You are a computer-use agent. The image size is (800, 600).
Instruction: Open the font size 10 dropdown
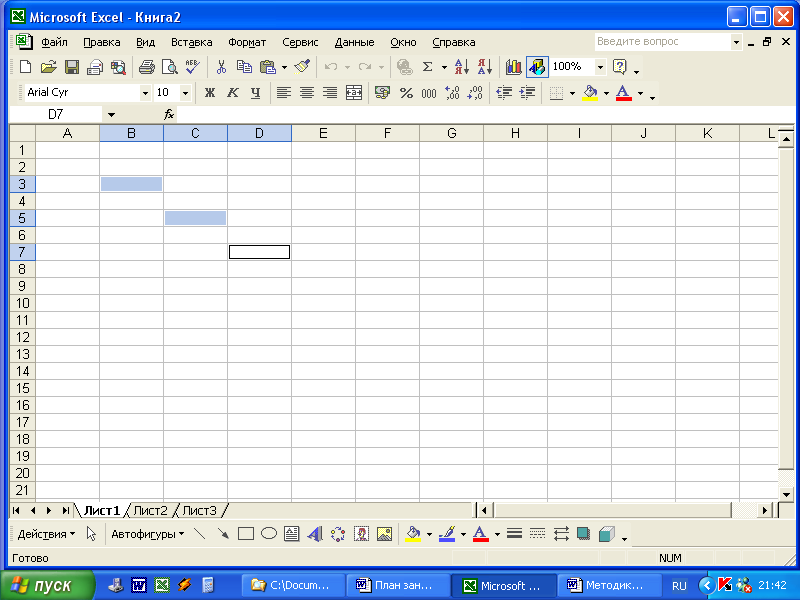[x=185, y=93]
